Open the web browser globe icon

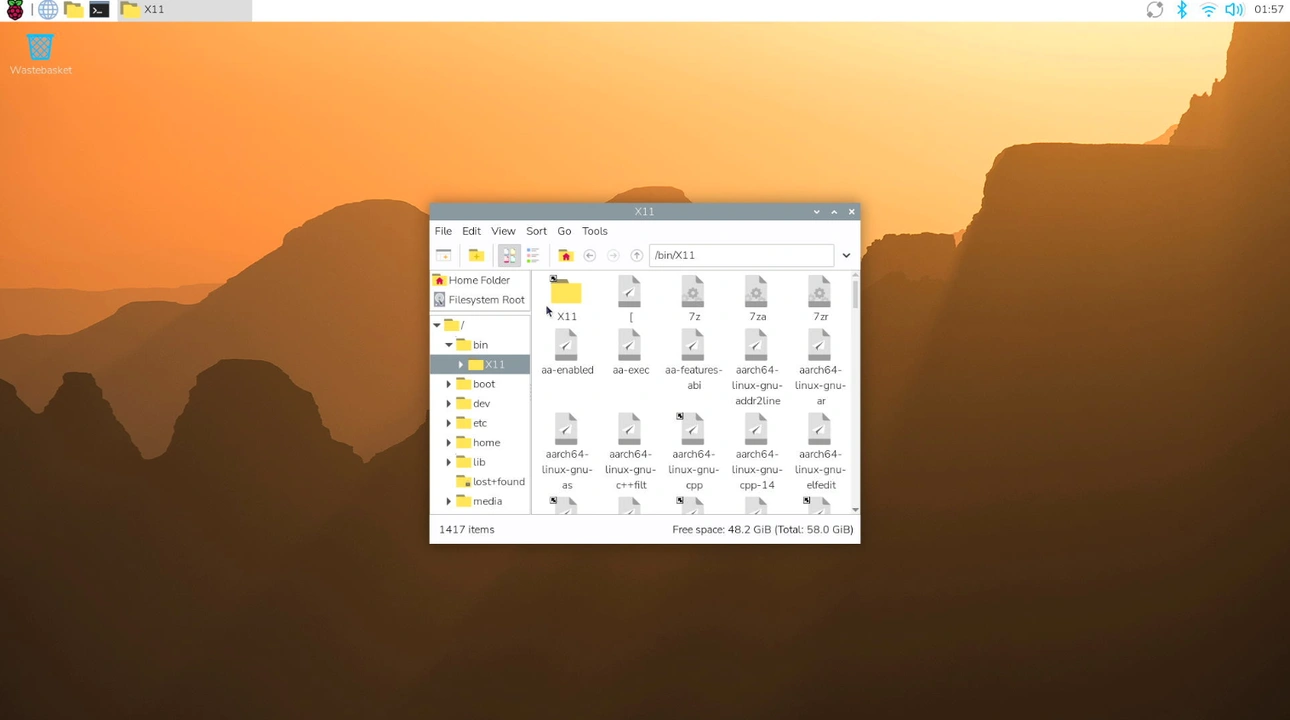48,10
